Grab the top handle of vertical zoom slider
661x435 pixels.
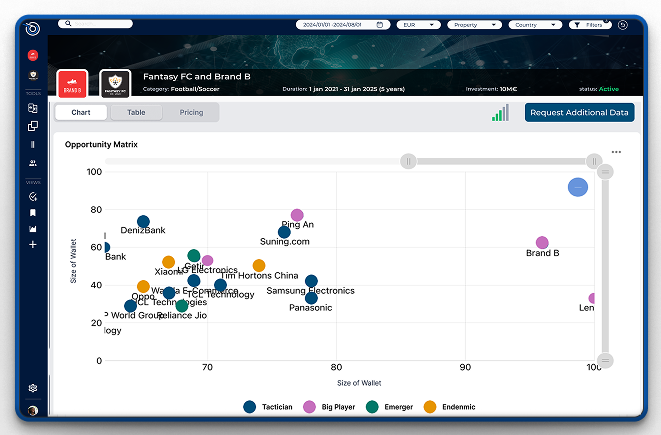[605, 172]
